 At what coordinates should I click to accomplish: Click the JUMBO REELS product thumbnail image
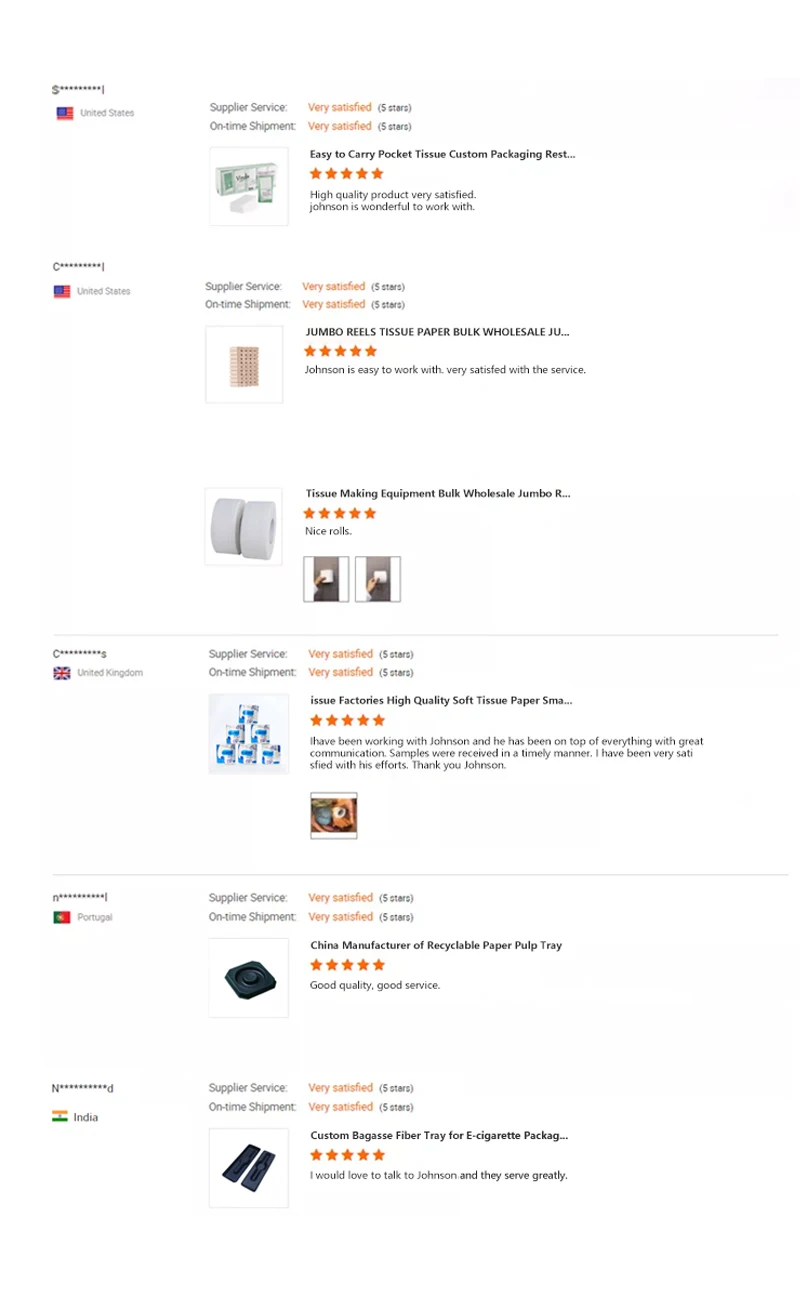click(x=244, y=365)
